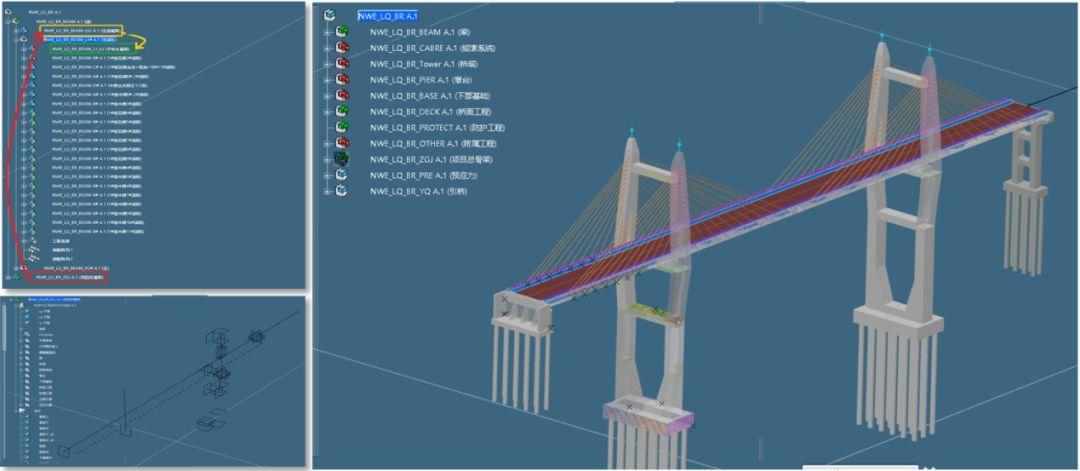1080x471 pixels.
Task: Expand the NWE_LQ_BR_DECK A.1 node
Action: tap(326, 112)
